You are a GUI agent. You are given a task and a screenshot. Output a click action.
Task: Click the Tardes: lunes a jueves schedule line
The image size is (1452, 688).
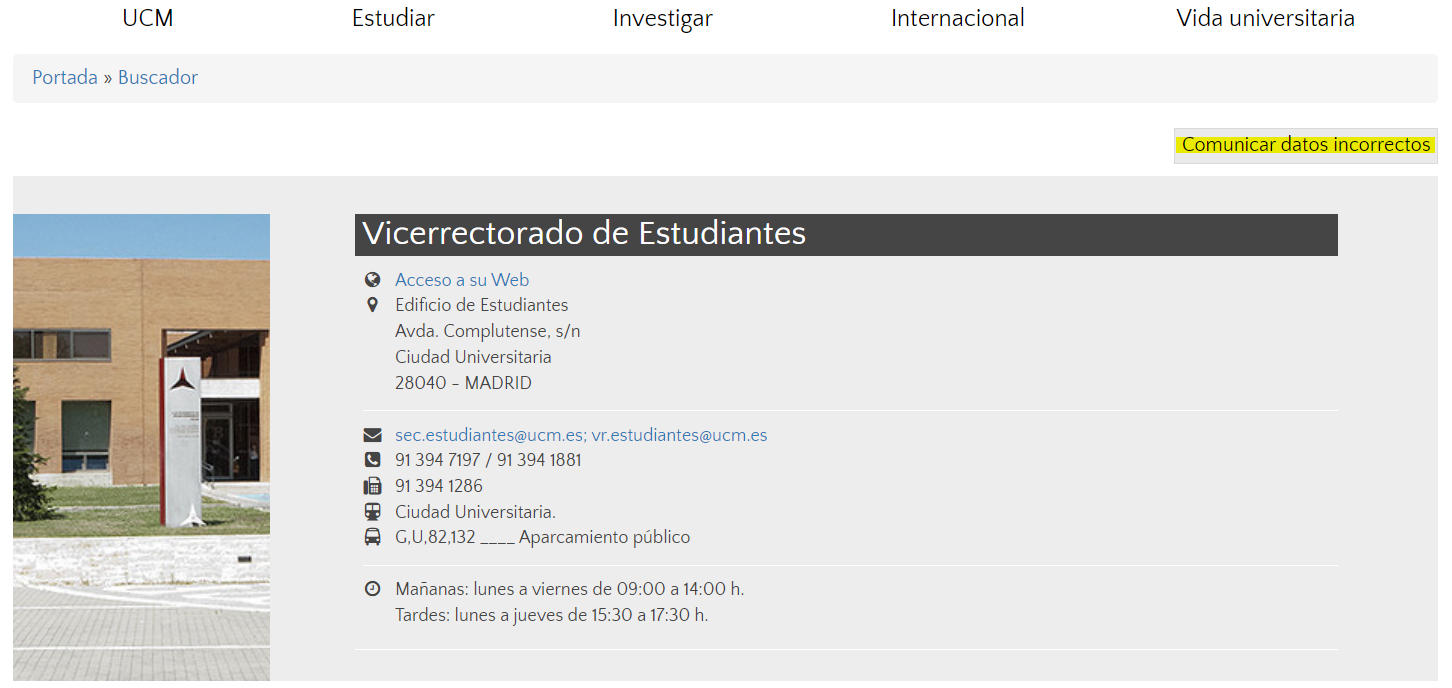tap(552, 615)
